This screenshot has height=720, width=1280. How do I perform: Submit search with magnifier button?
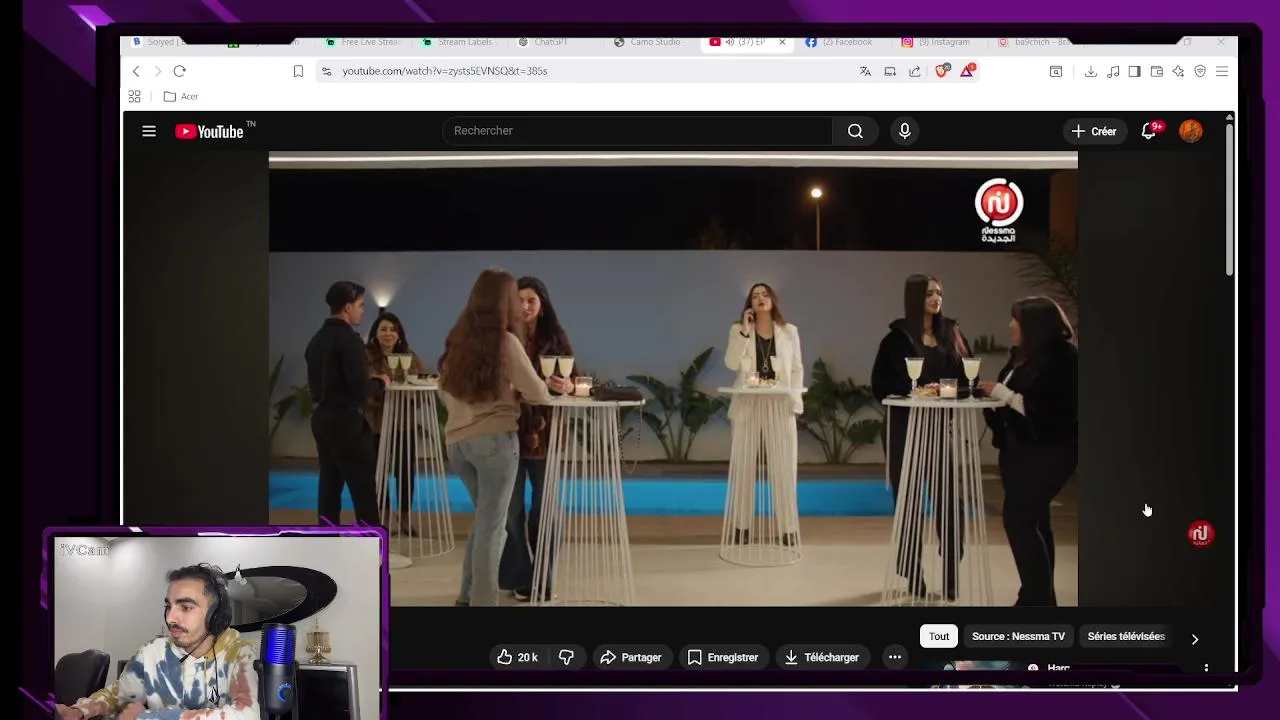[855, 131]
